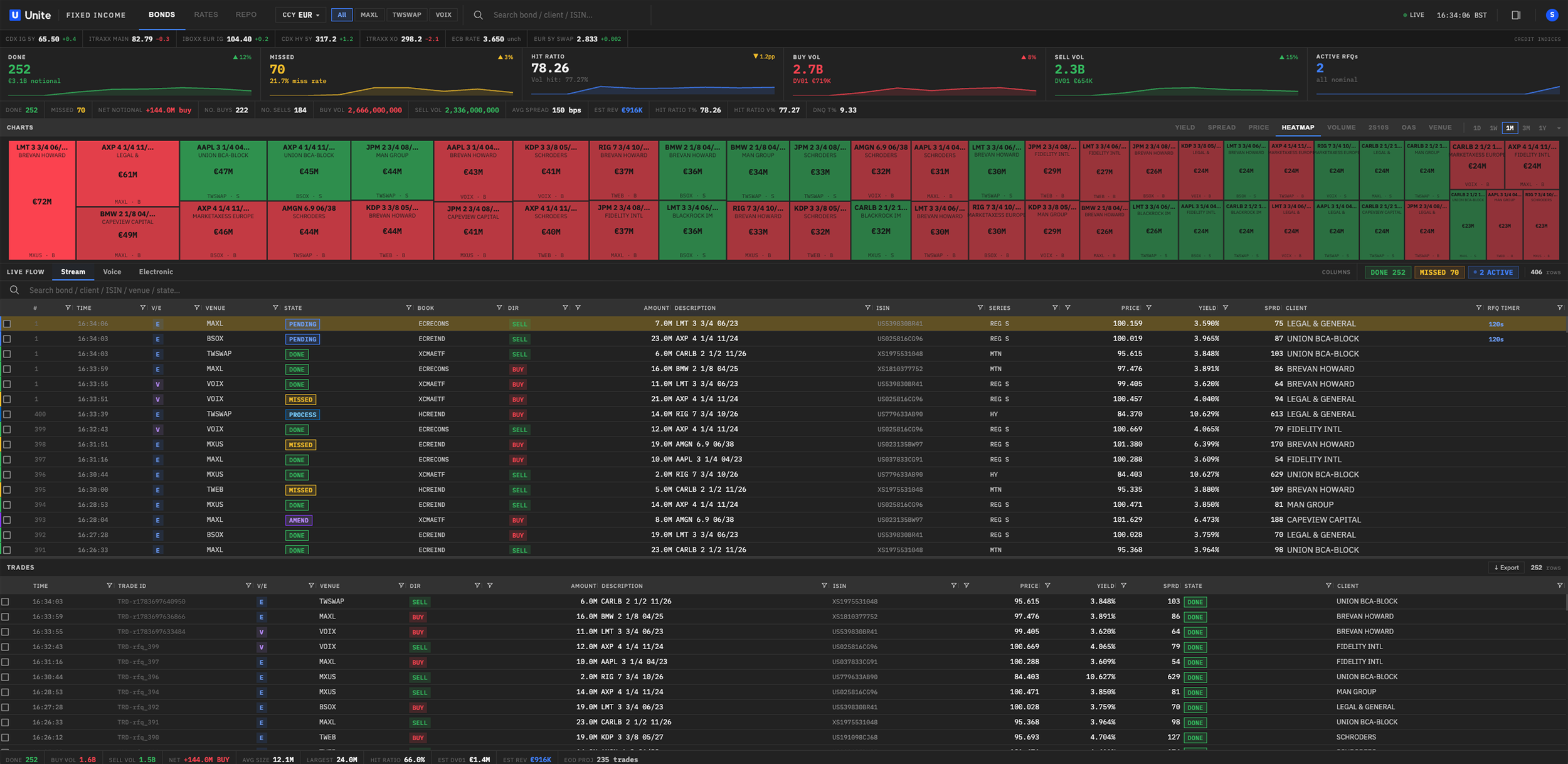
Task: Click the HIT RATIO 78.26 card
Action: click(x=653, y=74)
